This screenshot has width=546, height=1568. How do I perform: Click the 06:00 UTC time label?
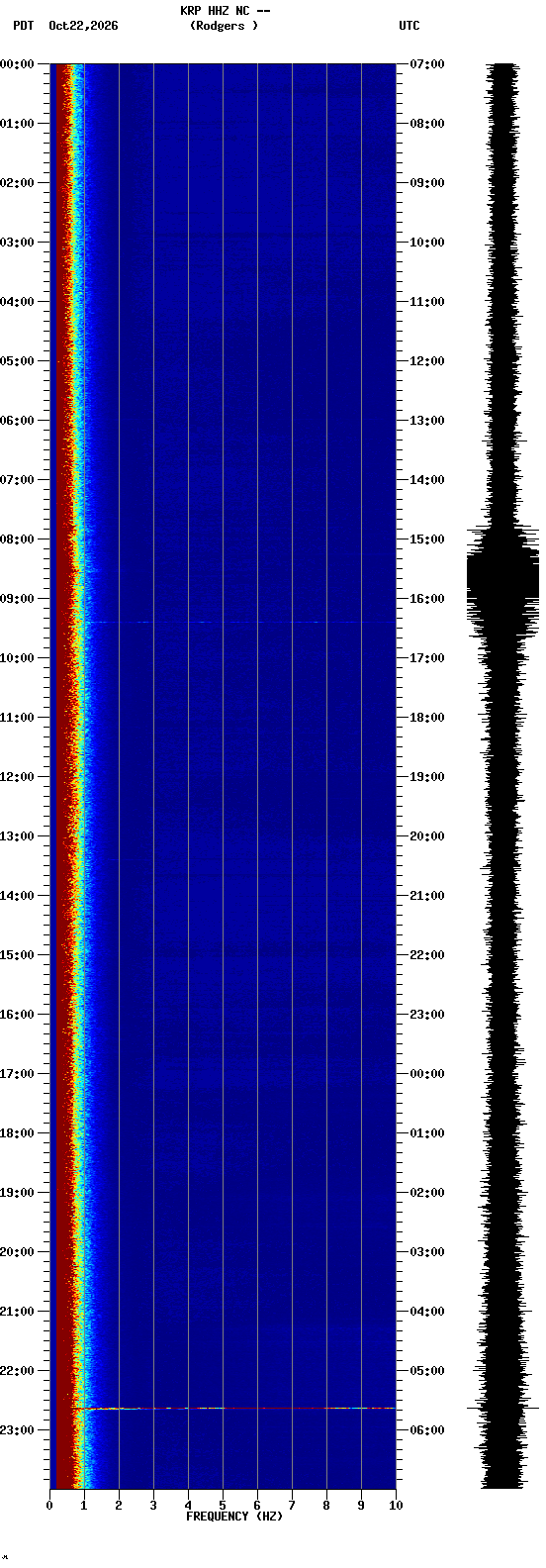click(427, 1430)
